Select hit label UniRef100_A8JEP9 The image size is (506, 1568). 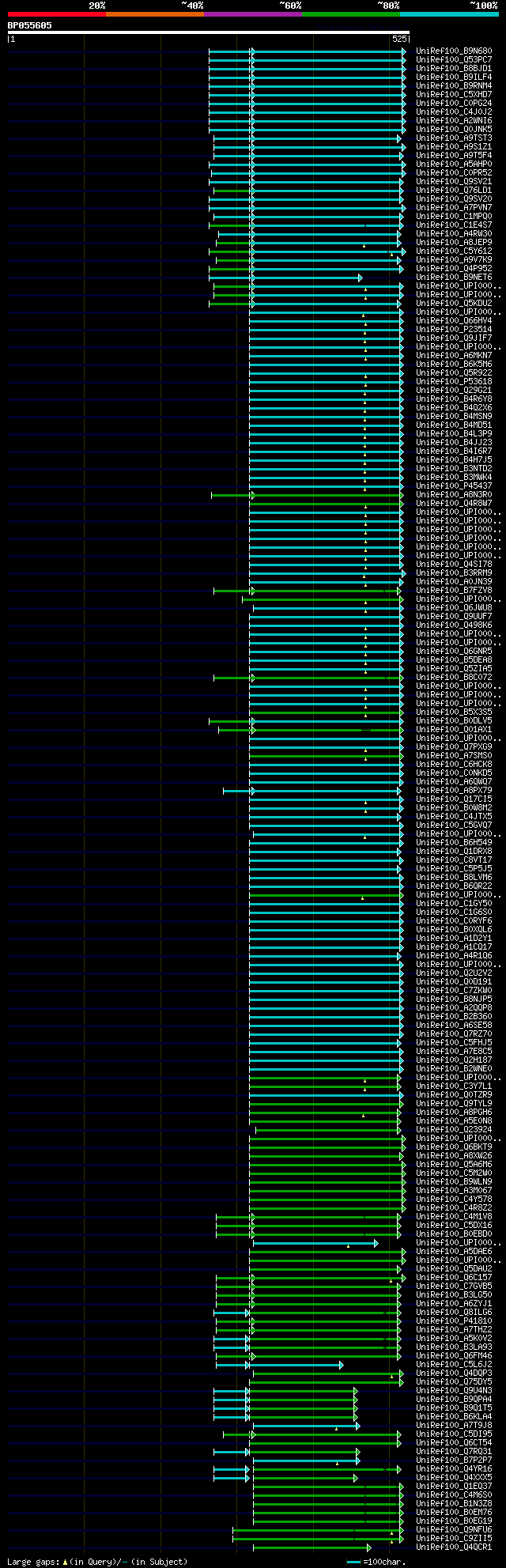[x=454, y=242]
